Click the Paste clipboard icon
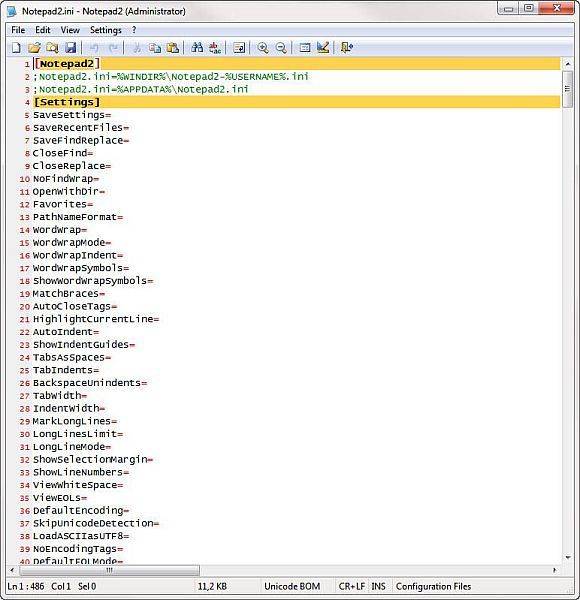Image resolution: width=580 pixels, height=600 pixels. coord(173,48)
